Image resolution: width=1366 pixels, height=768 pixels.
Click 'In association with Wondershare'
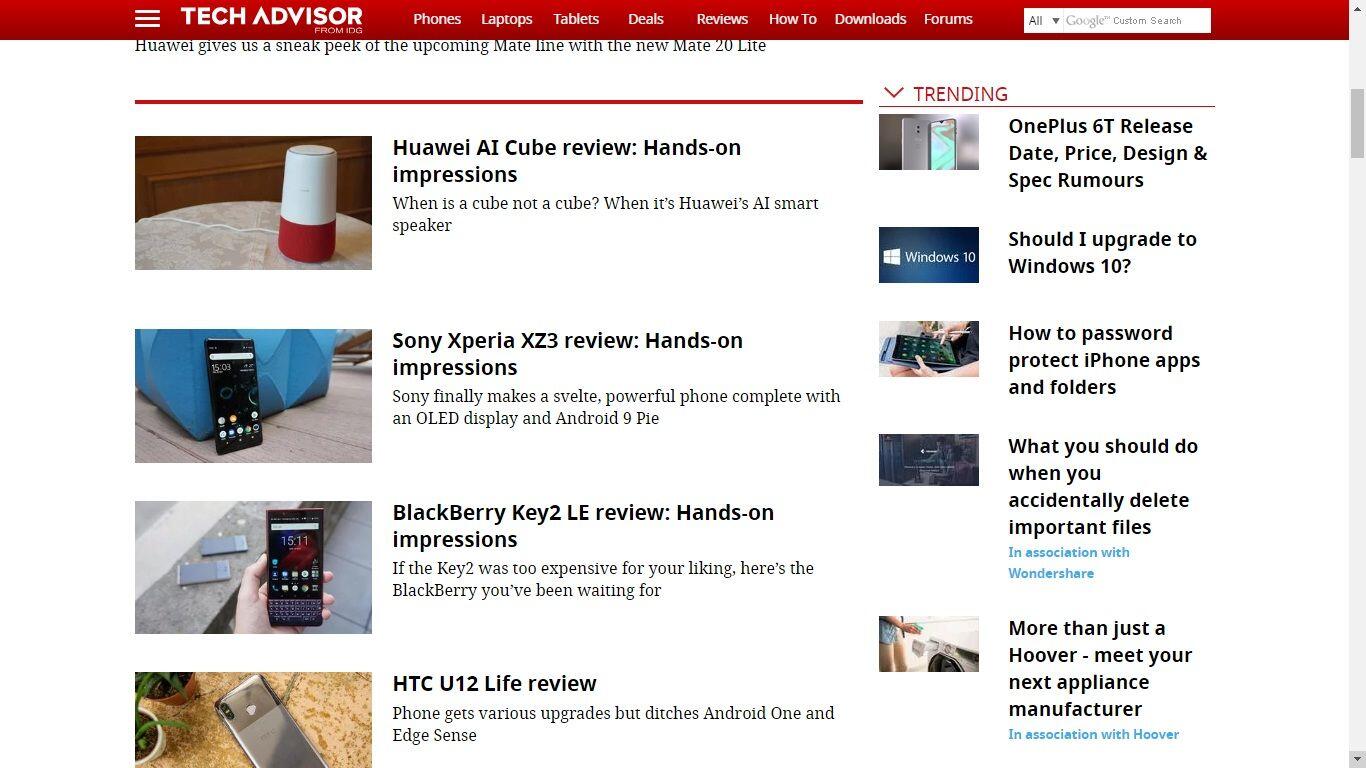[x=1069, y=562]
